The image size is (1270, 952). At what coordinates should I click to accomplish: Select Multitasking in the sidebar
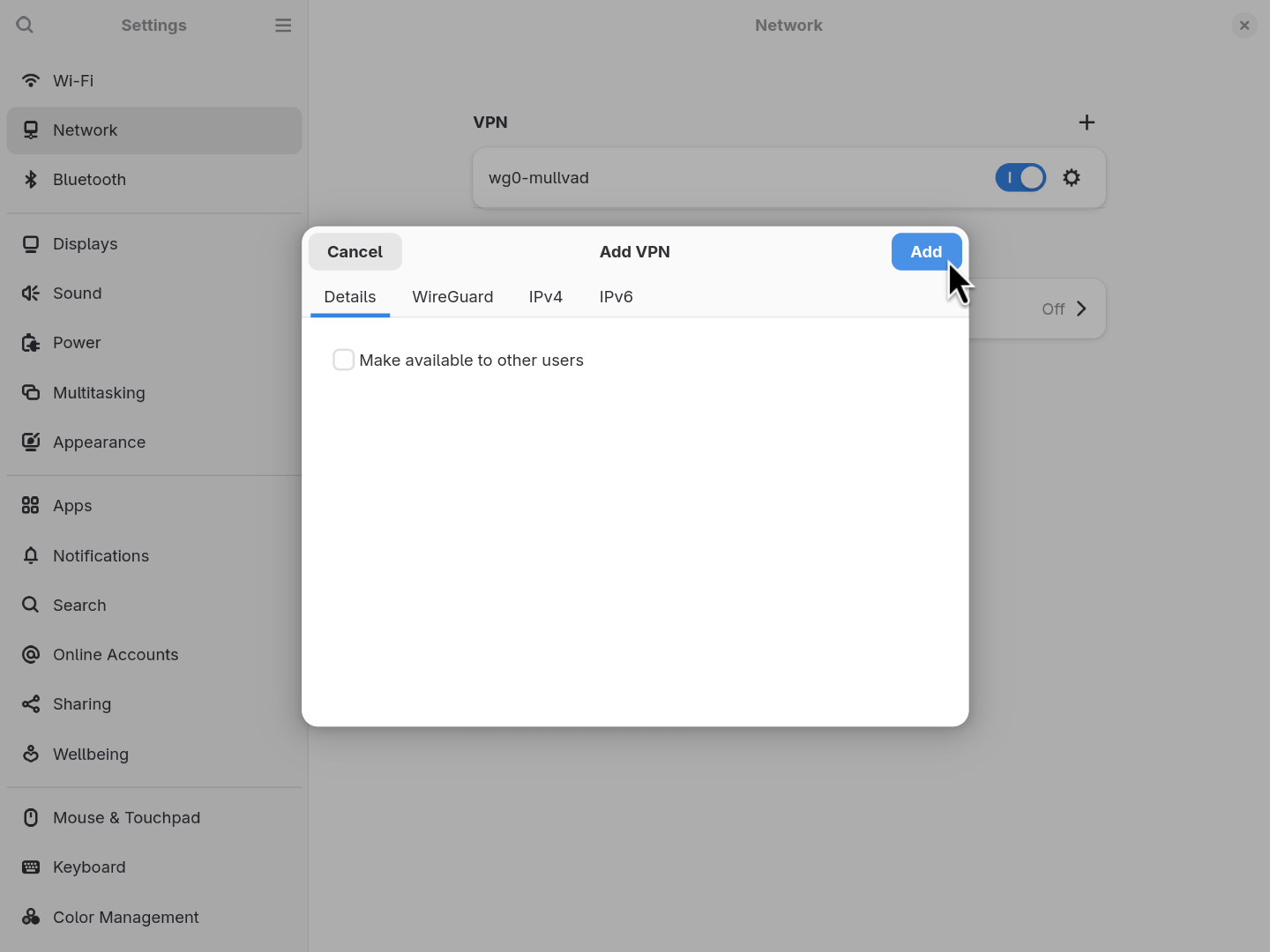tap(99, 392)
